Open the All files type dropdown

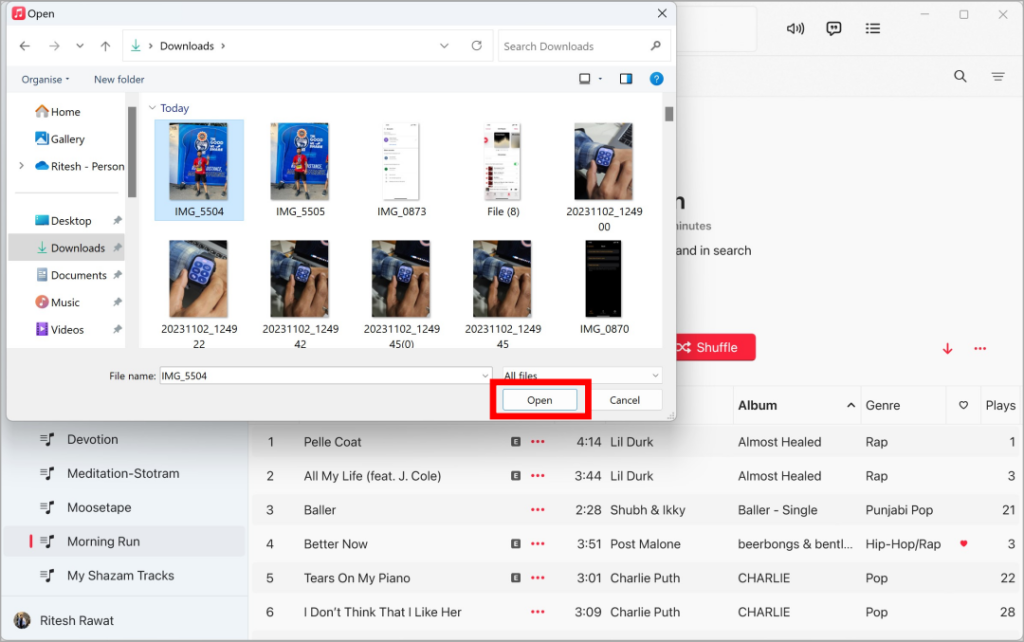point(580,375)
